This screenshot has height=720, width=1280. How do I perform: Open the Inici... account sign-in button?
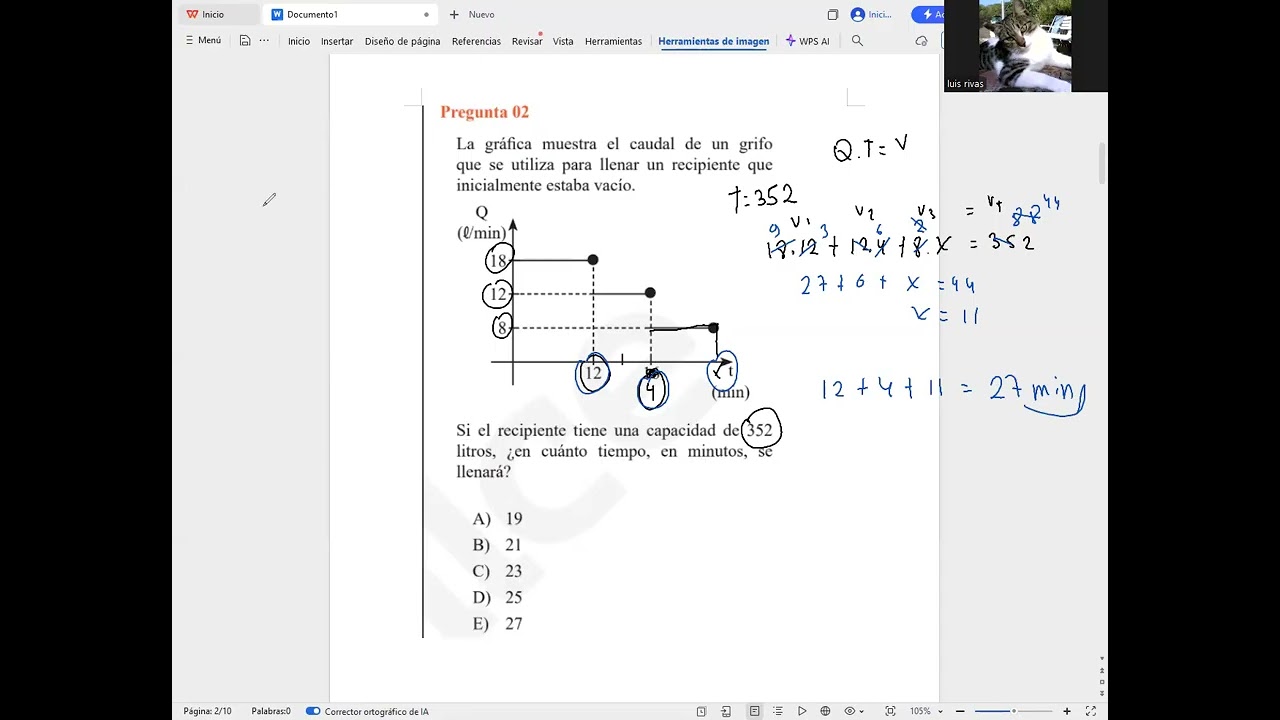871,14
